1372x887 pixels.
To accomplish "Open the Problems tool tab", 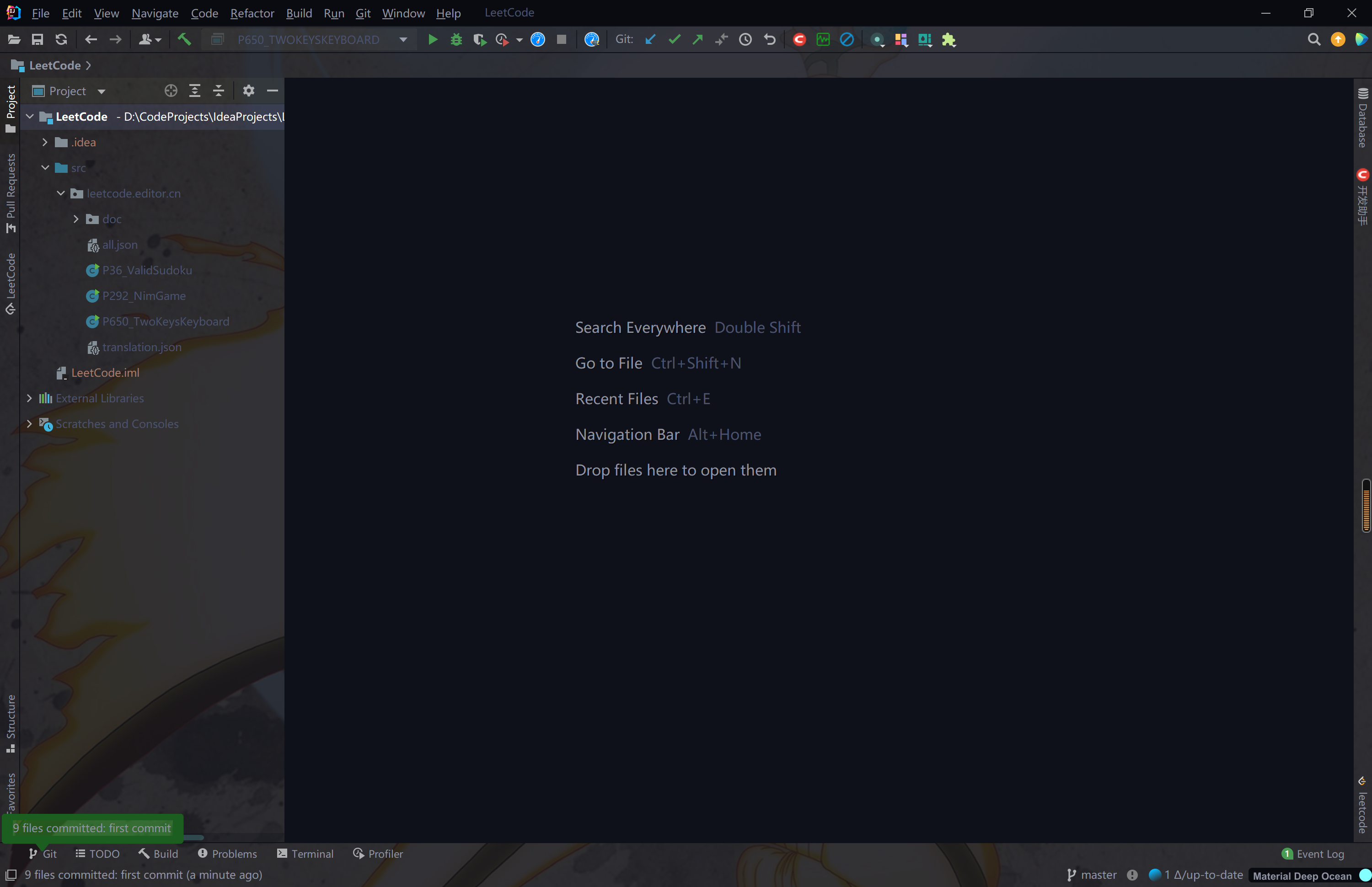I will [227, 854].
